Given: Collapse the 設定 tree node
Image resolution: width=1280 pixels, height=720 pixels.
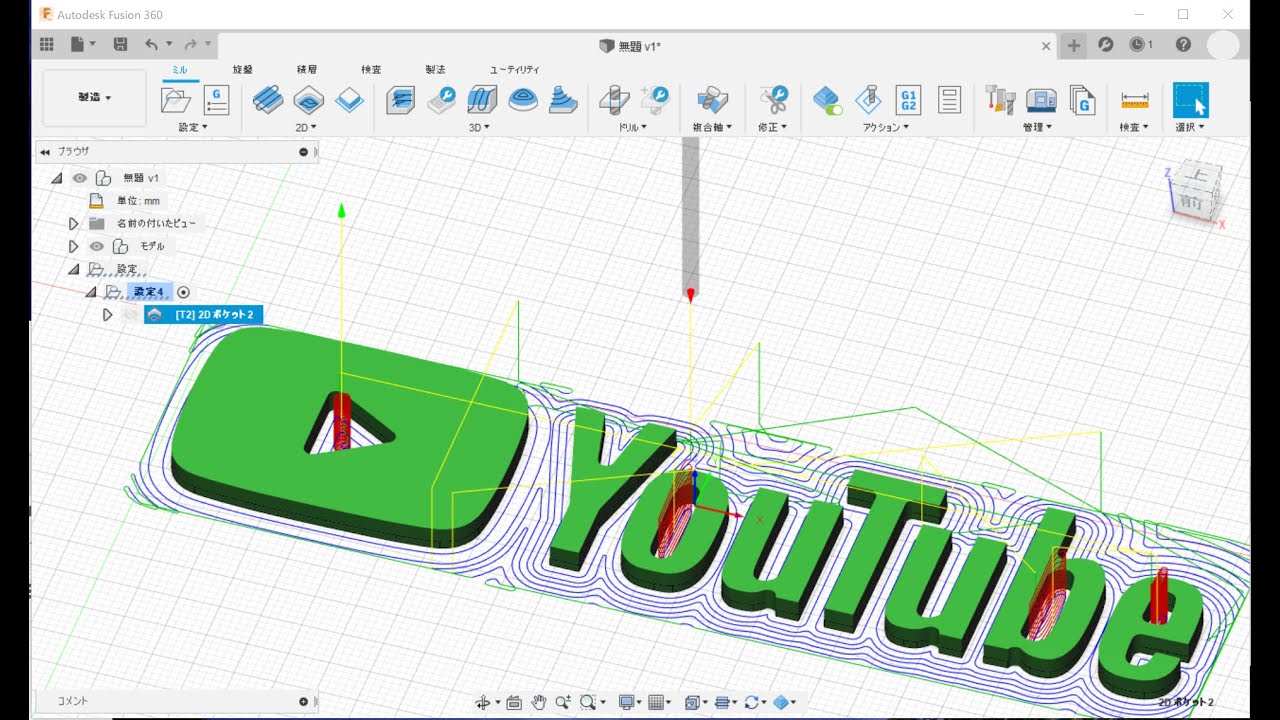Looking at the screenshot, I should coord(73,269).
